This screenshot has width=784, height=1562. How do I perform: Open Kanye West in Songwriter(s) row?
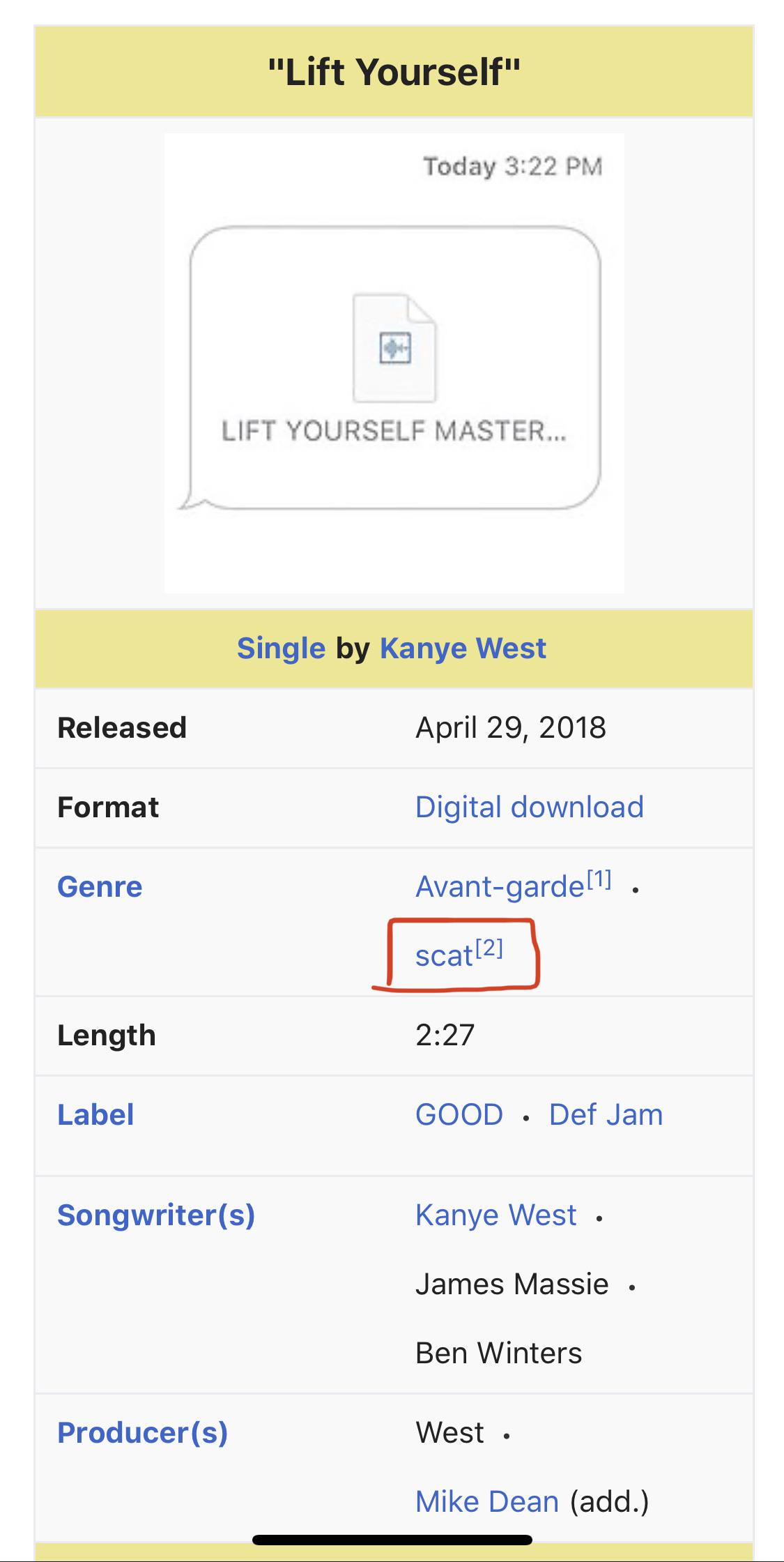point(495,1215)
